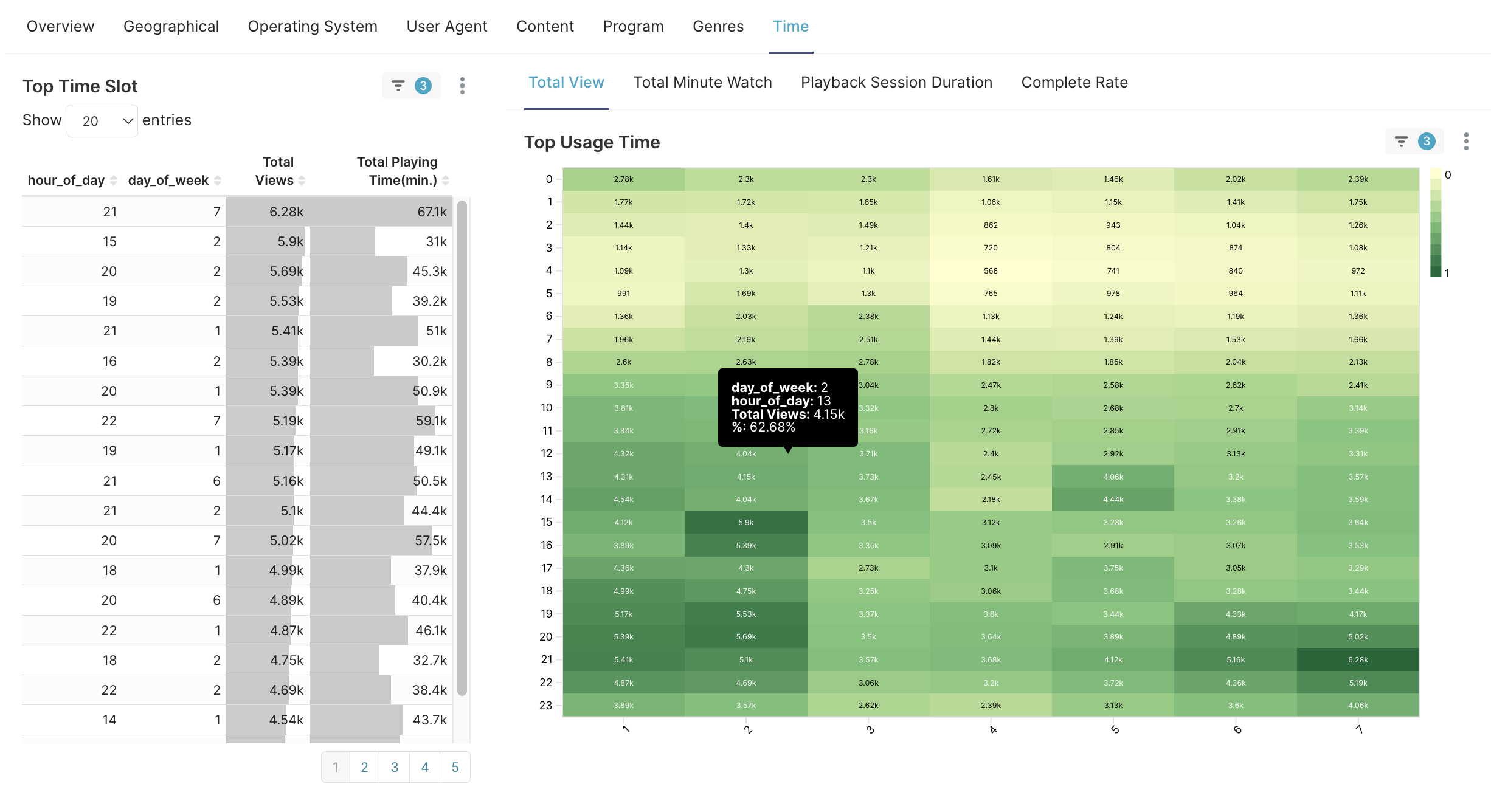This screenshot has height=812, width=1491.
Task: Open kebab menu of Top Time Slot panel
Action: coord(462,86)
